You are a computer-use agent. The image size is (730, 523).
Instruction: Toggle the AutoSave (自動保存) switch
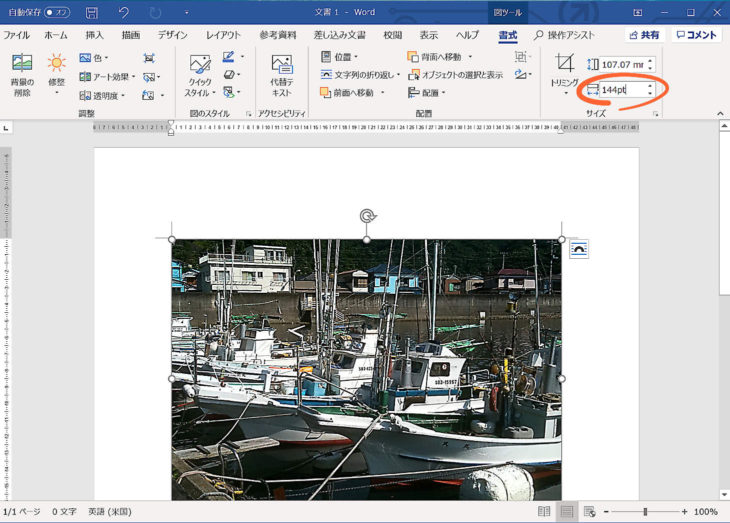tap(57, 13)
